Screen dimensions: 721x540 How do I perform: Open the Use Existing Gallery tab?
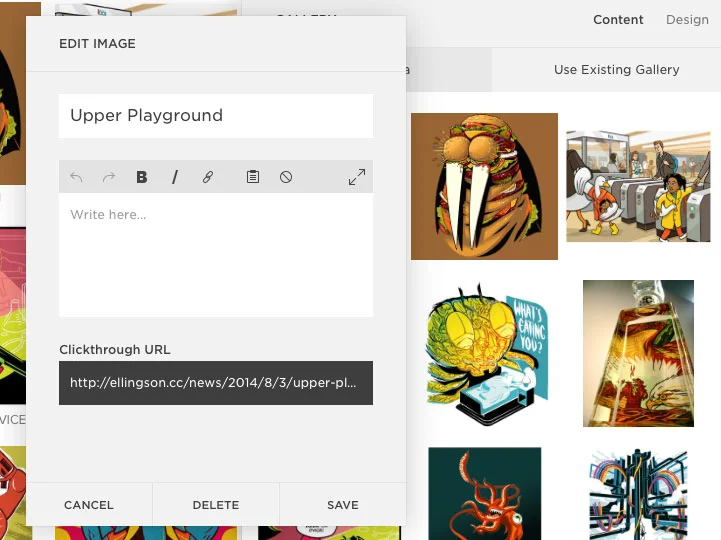click(617, 69)
